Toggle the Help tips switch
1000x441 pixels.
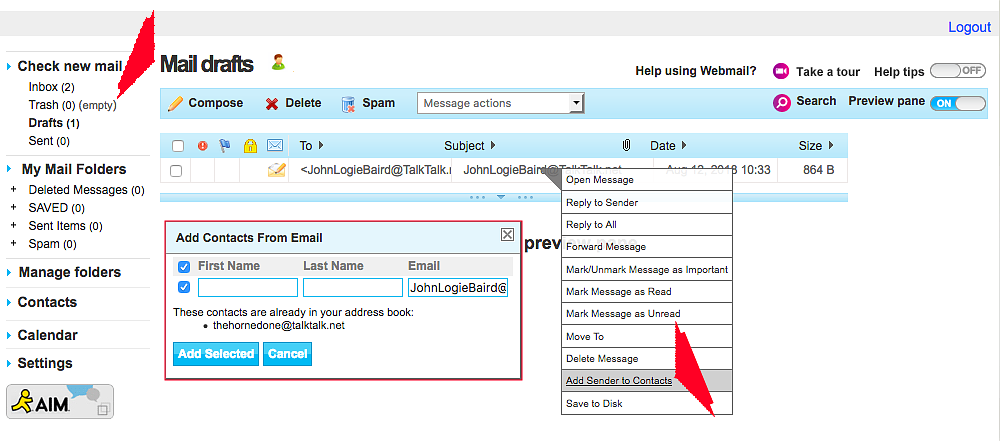957,71
